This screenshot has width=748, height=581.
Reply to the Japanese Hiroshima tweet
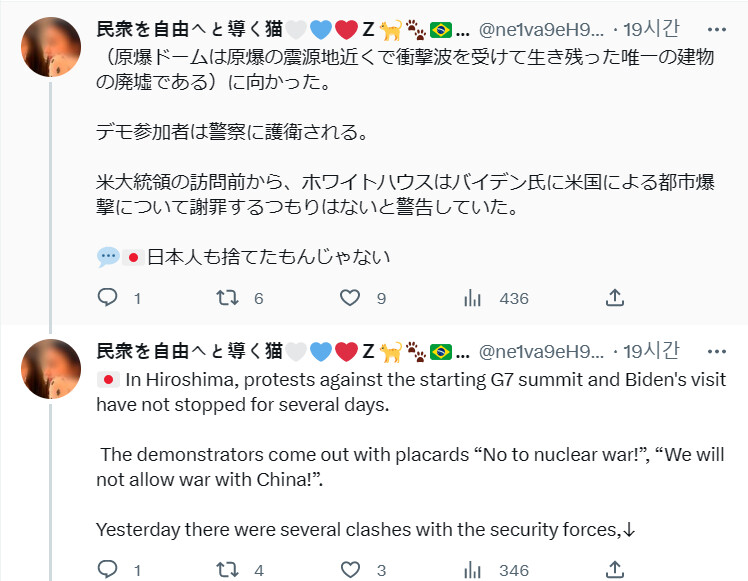tap(109, 298)
